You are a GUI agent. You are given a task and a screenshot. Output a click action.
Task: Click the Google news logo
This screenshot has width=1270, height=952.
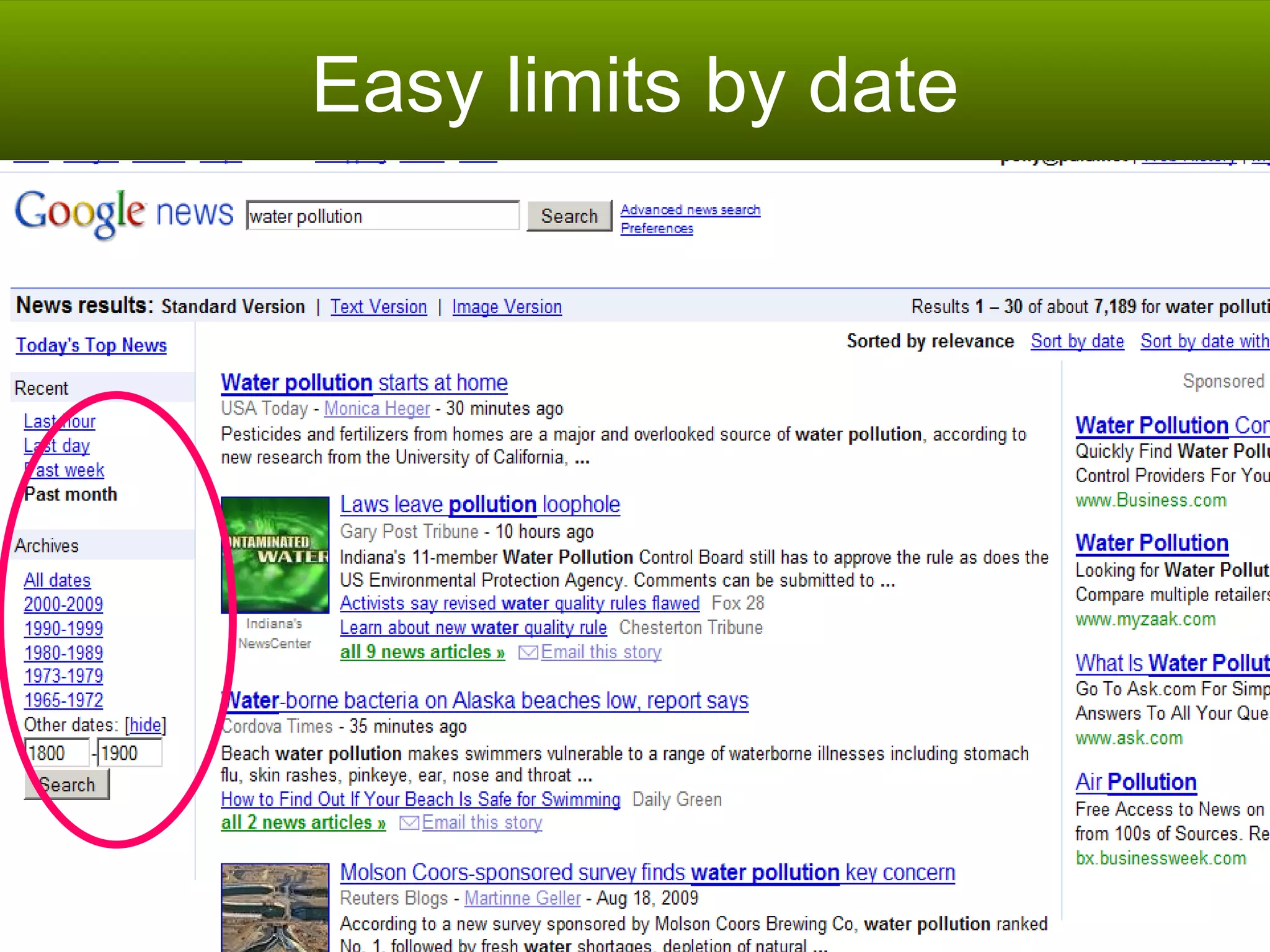point(124,214)
